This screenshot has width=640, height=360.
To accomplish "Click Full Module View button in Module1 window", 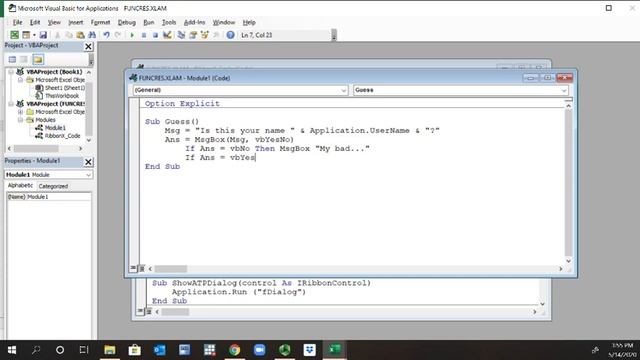I will pyautogui.click(x=142, y=269).
